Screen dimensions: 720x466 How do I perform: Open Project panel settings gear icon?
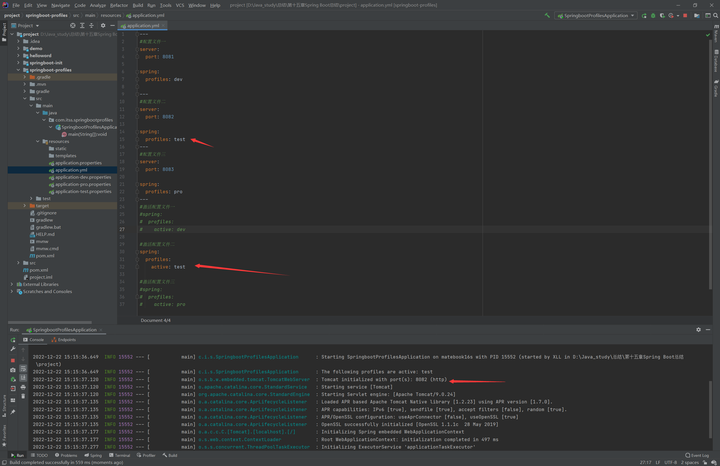point(101,25)
